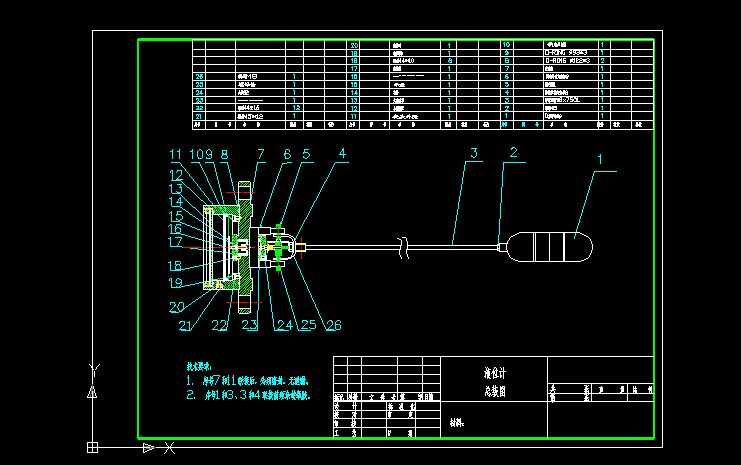Pick callout number 17 on left side
This screenshot has width=741, height=465.
pos(175,241)
